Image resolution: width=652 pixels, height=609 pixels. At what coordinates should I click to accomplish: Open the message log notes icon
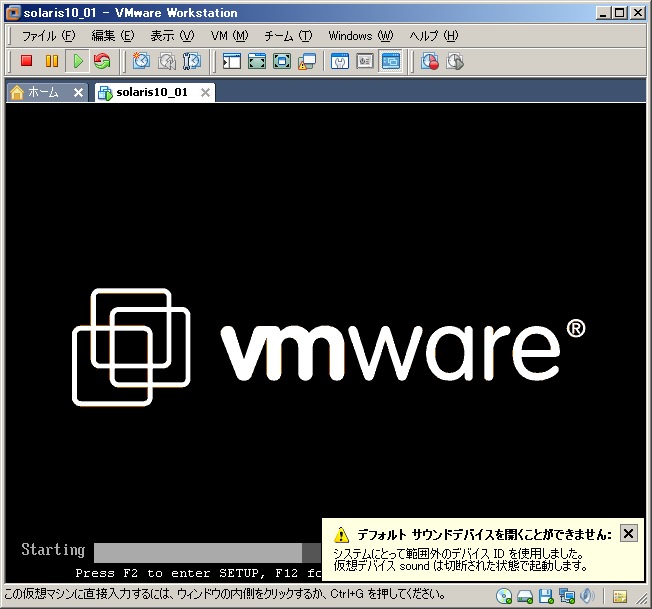tap(620, 597)
